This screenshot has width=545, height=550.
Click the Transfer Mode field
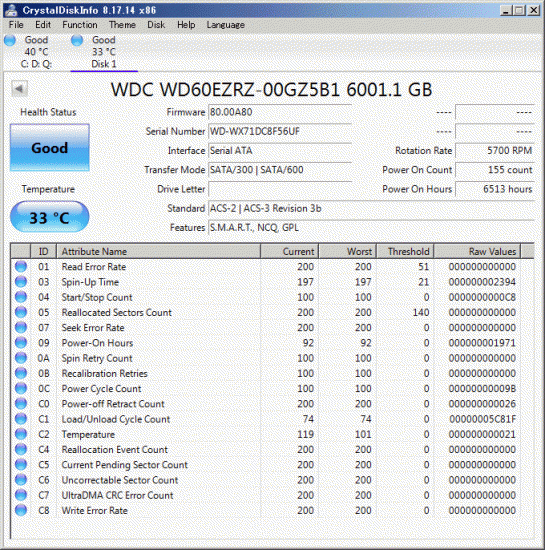coord(280,170)
